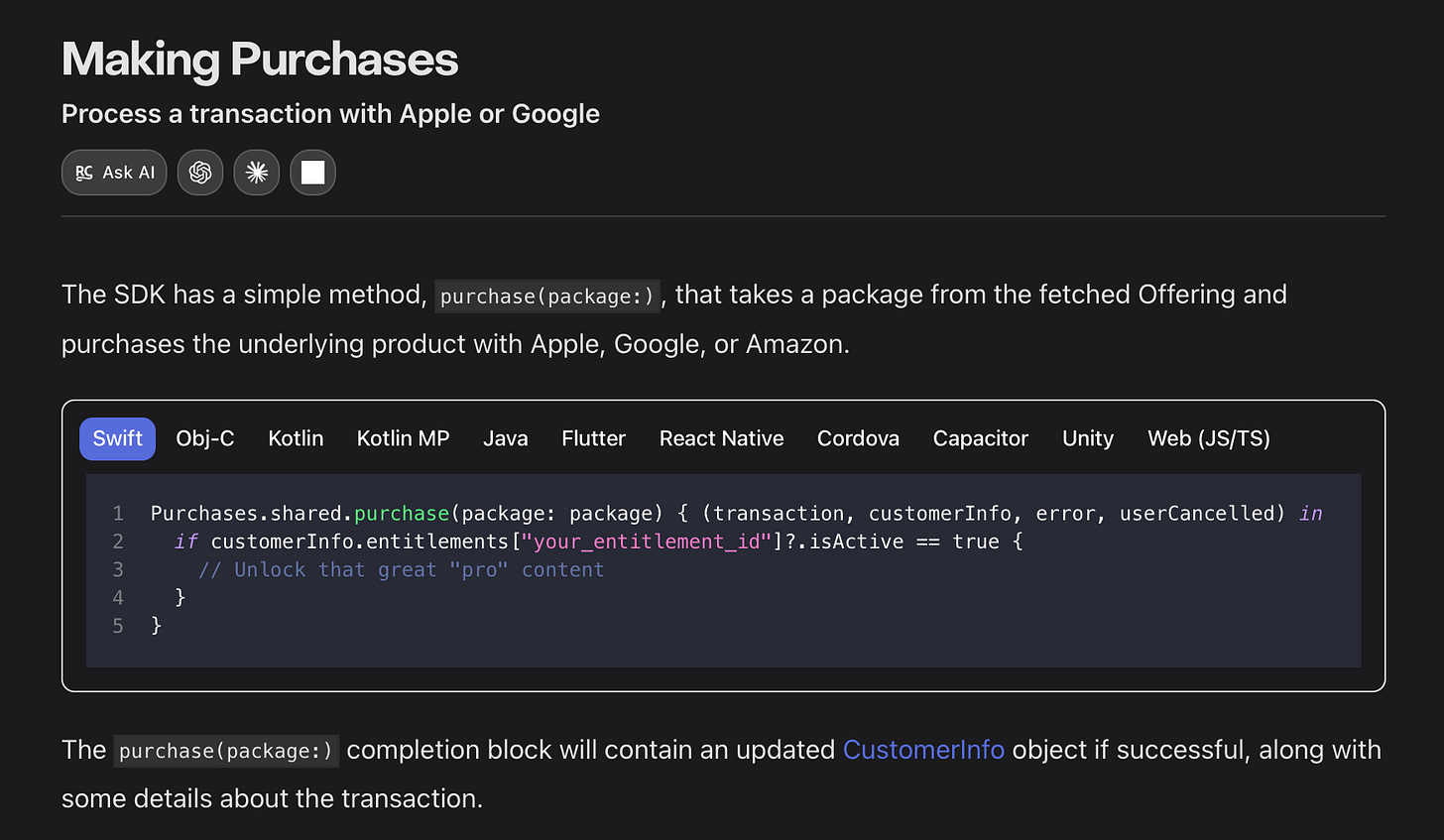This screenshot has width=1444, height=840.
Task: Click the white square icon button
Action: click(x=312, y=173)
